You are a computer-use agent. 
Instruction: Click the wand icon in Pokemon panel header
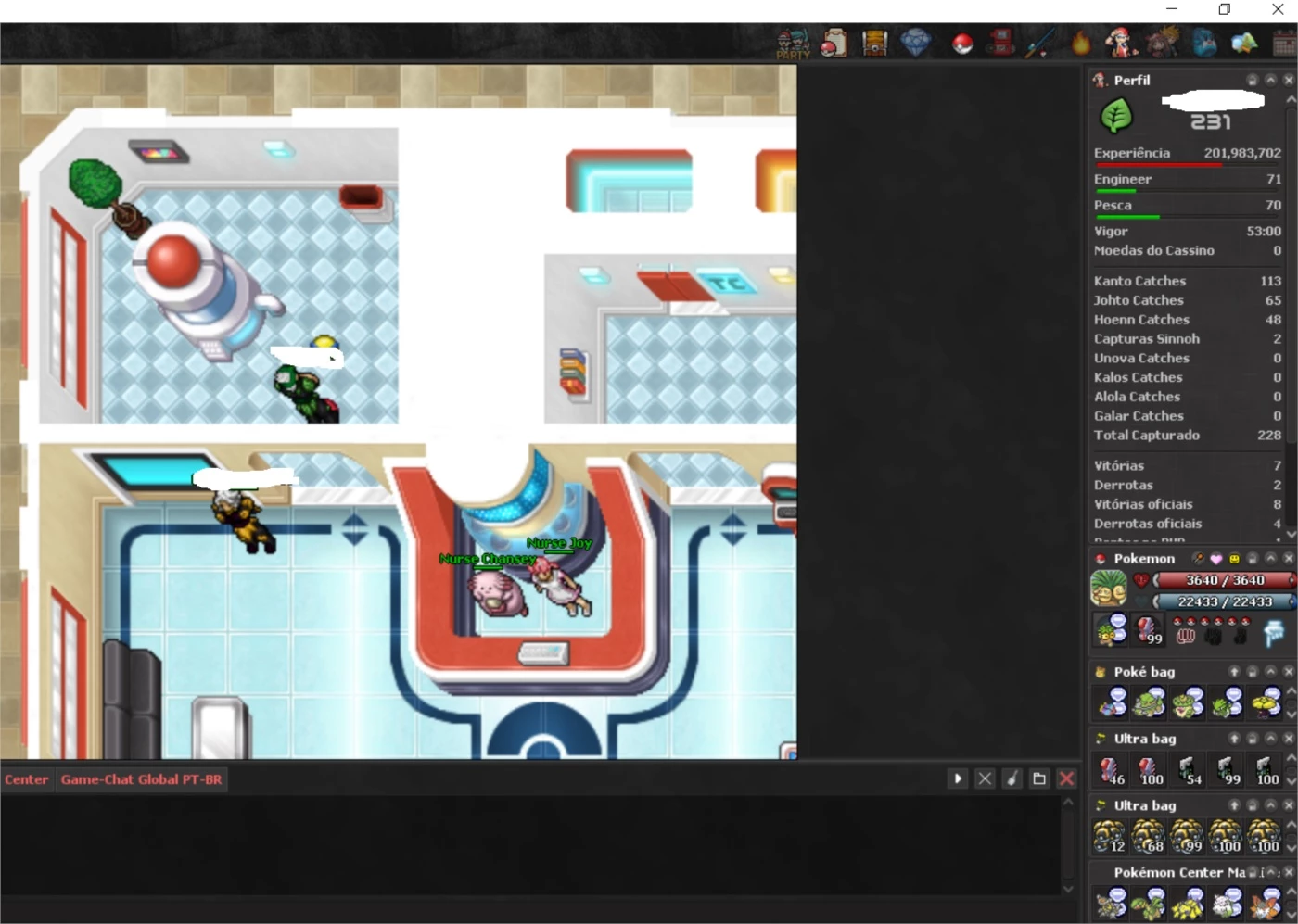[1198, 559]
